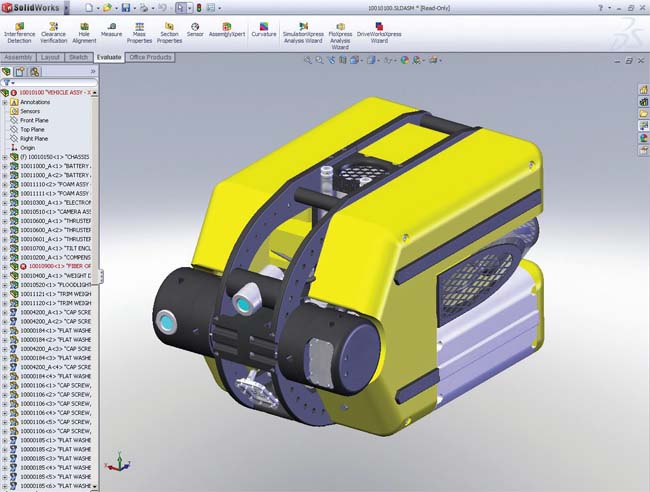Screen dimensions: 650x492
Task: Click the Help question mark icon
Action: [601, 7]
